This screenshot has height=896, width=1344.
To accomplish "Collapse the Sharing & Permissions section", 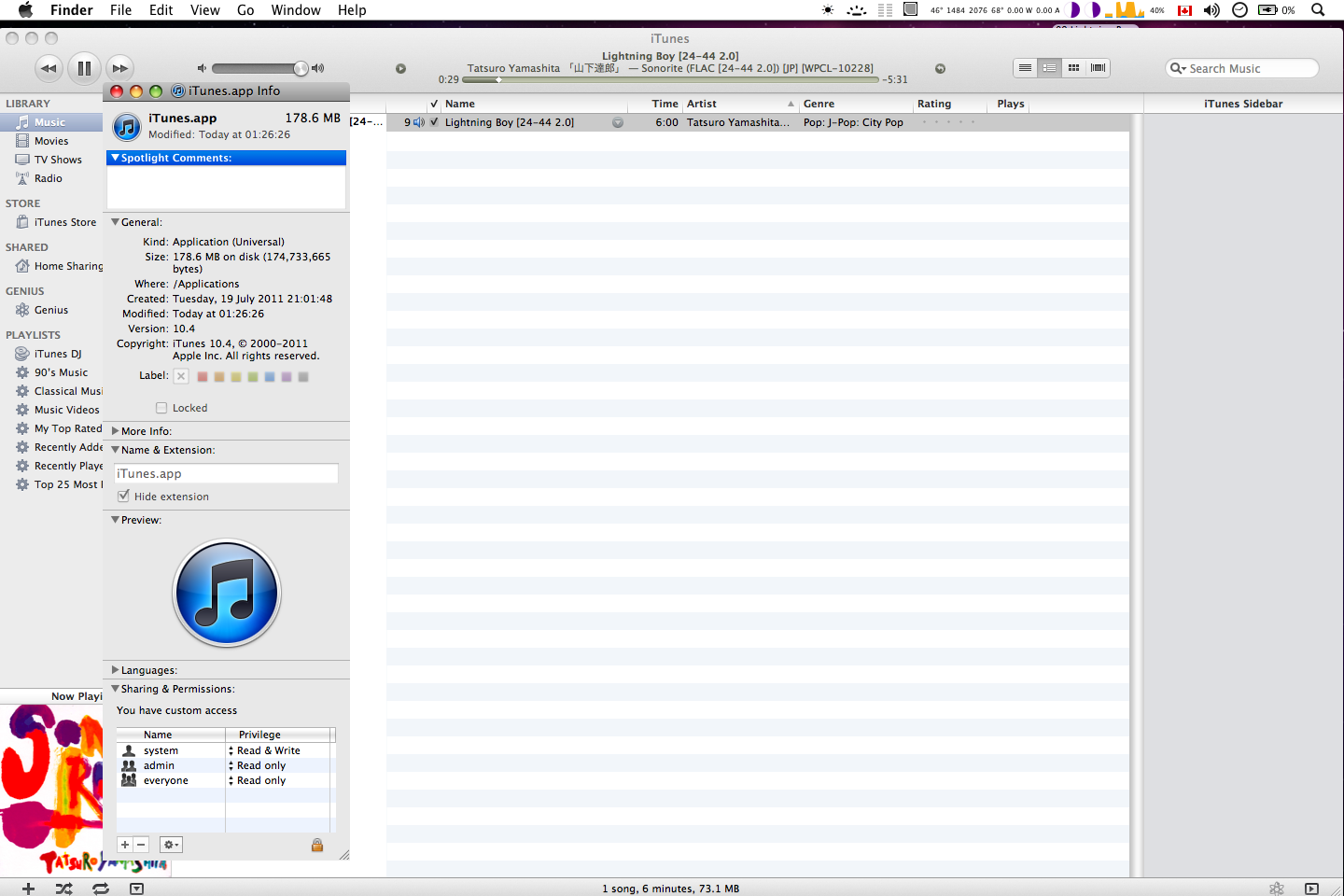I will pyautogui.click(x=115, y=689).
